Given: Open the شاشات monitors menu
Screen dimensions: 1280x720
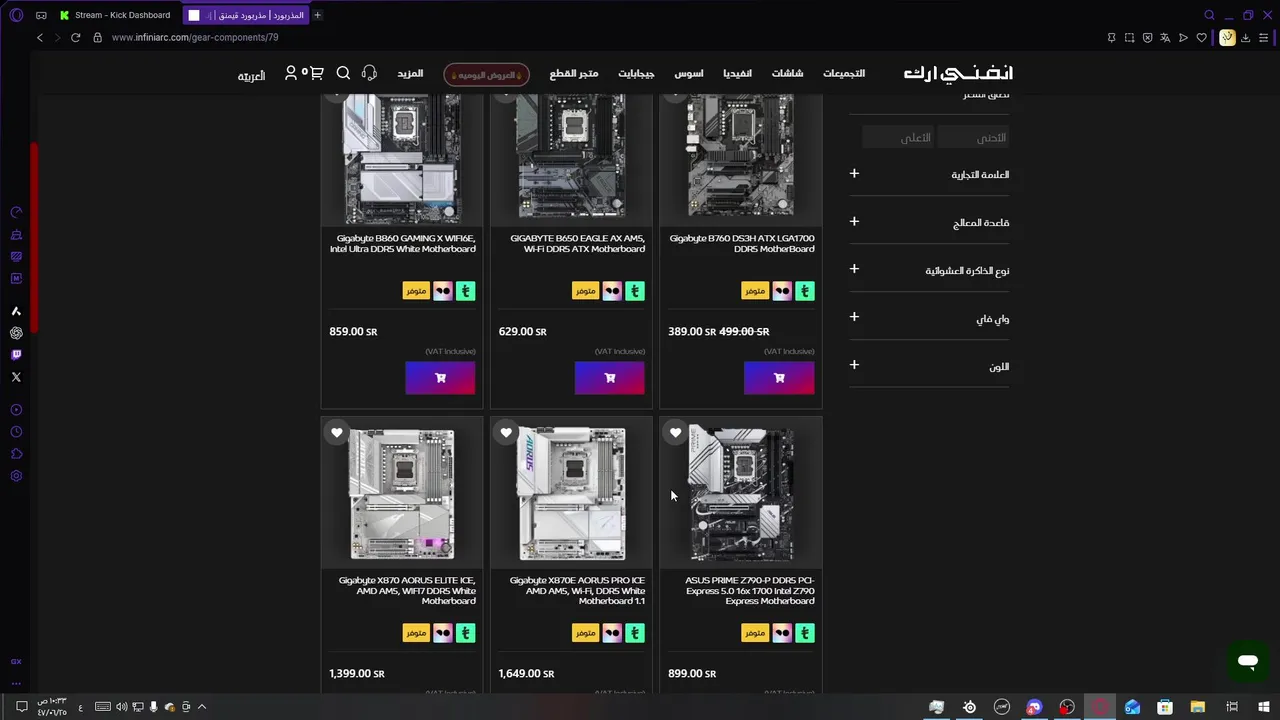Looking at the screenshot, I should click(787, 73).
